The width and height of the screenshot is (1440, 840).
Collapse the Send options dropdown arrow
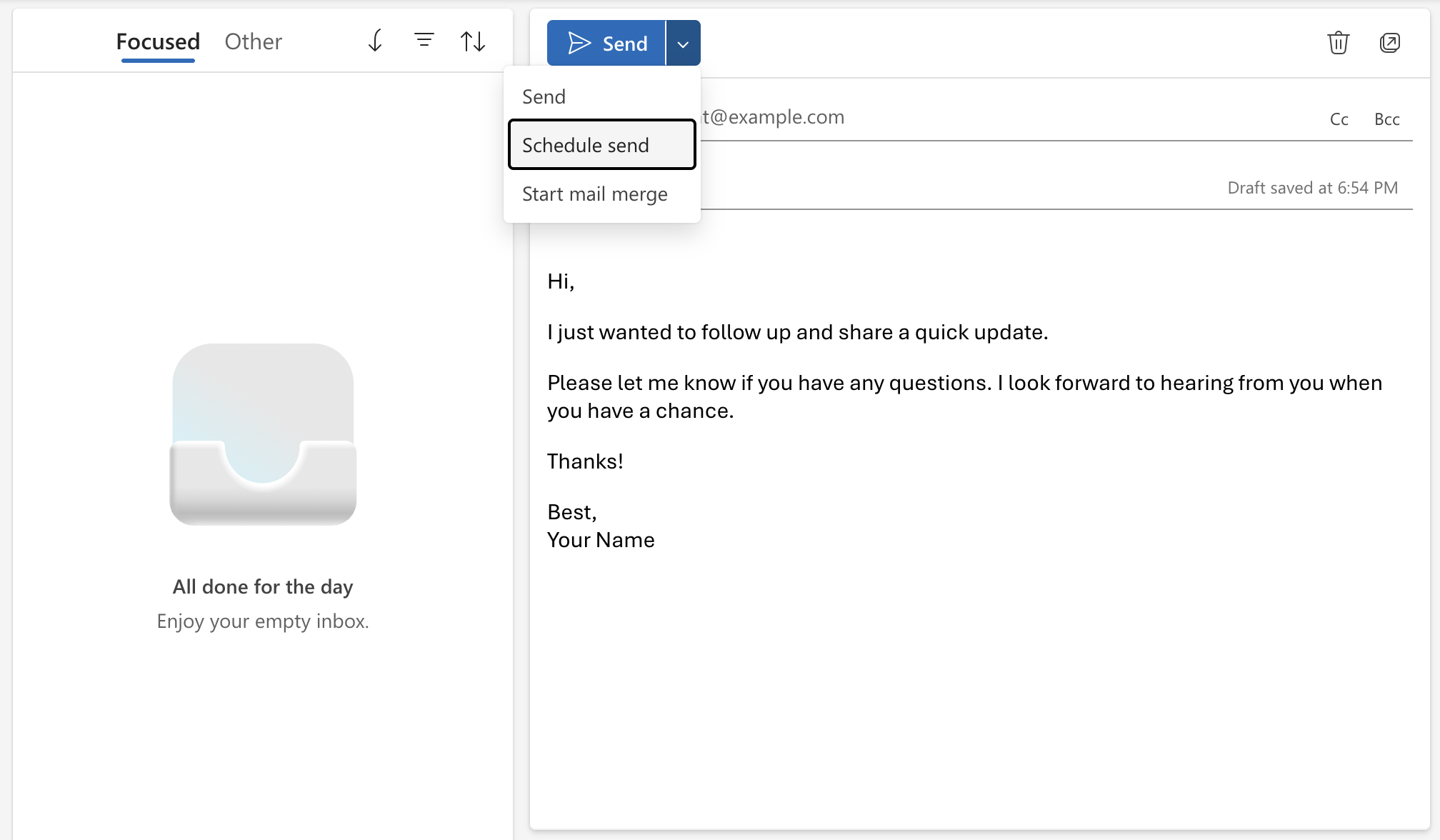click(x=684, y=43)
